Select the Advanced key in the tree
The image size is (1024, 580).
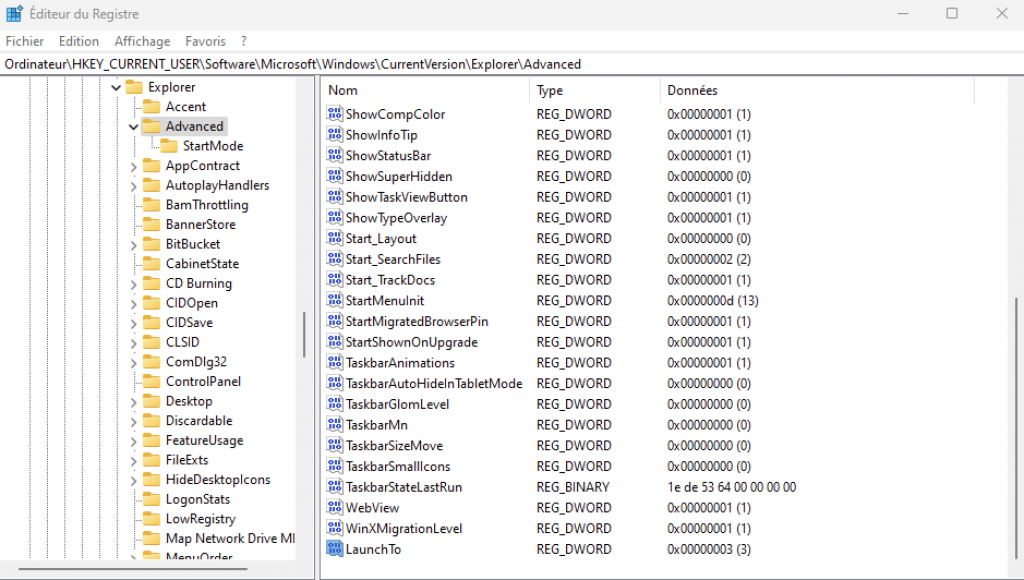click(x=194, y=126)
